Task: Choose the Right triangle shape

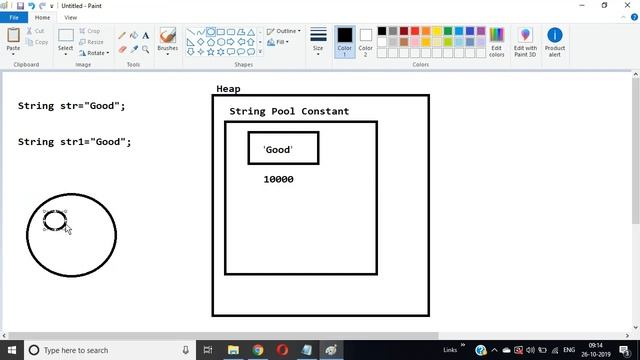Action: (191, 42)
